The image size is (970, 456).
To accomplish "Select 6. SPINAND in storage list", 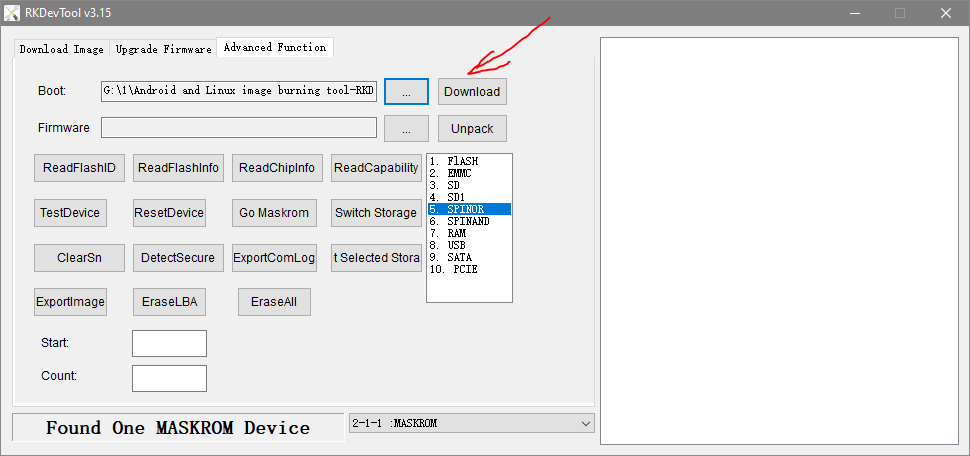I will tap(469, 221).
